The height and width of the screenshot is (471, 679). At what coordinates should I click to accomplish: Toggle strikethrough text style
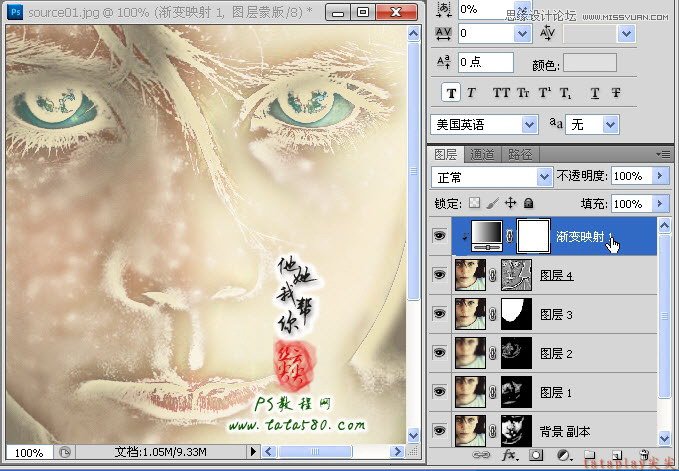coord(616,93)
